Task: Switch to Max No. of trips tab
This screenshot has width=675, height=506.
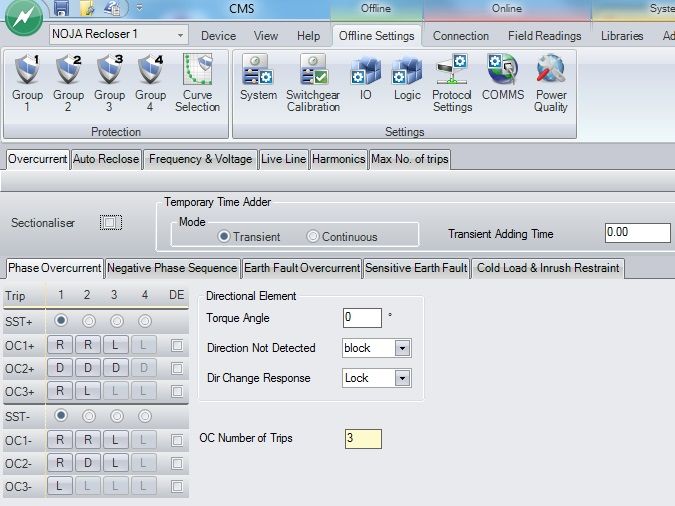Action: point(409,159)
